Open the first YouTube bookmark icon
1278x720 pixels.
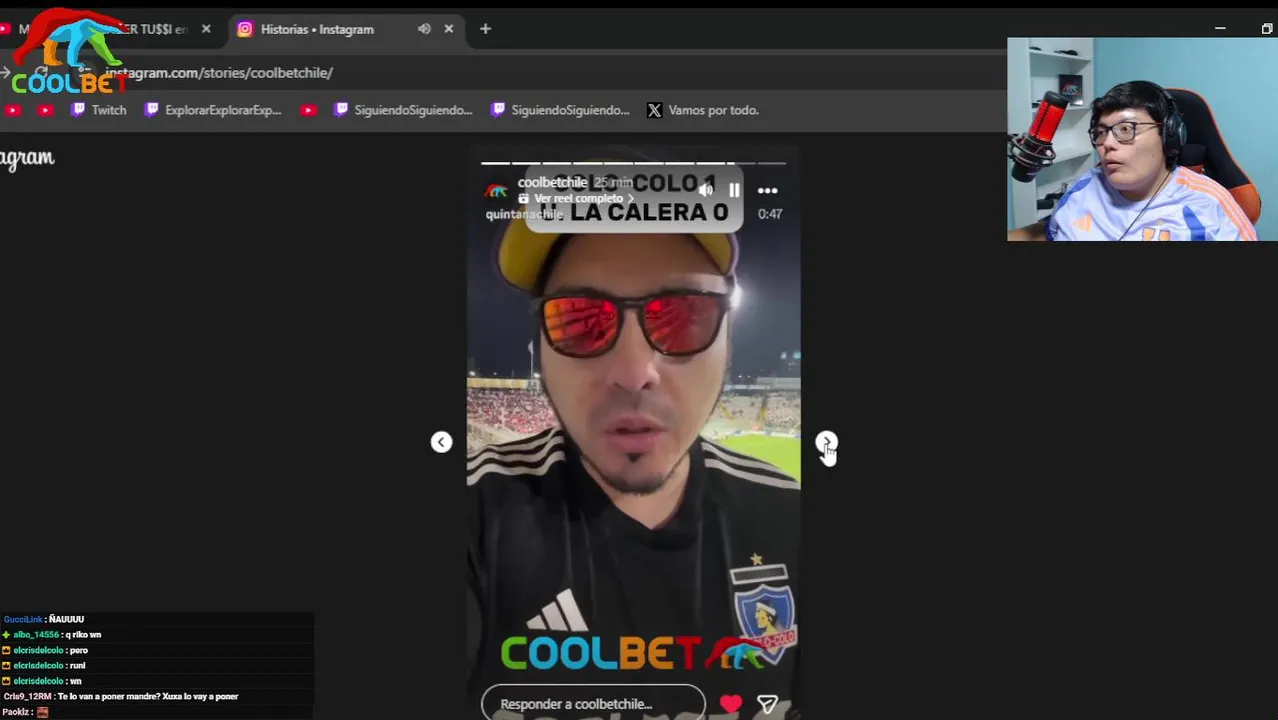(13, 110)
